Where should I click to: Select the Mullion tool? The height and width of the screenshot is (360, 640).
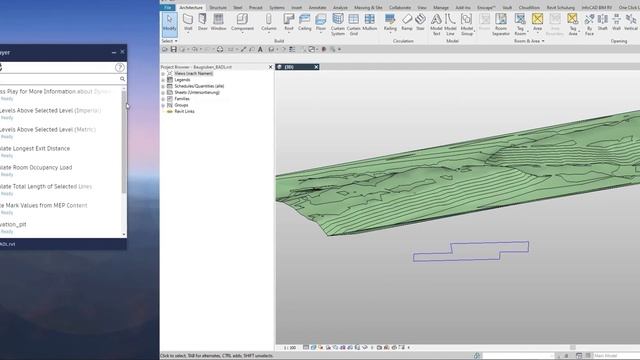pos(369,22)
